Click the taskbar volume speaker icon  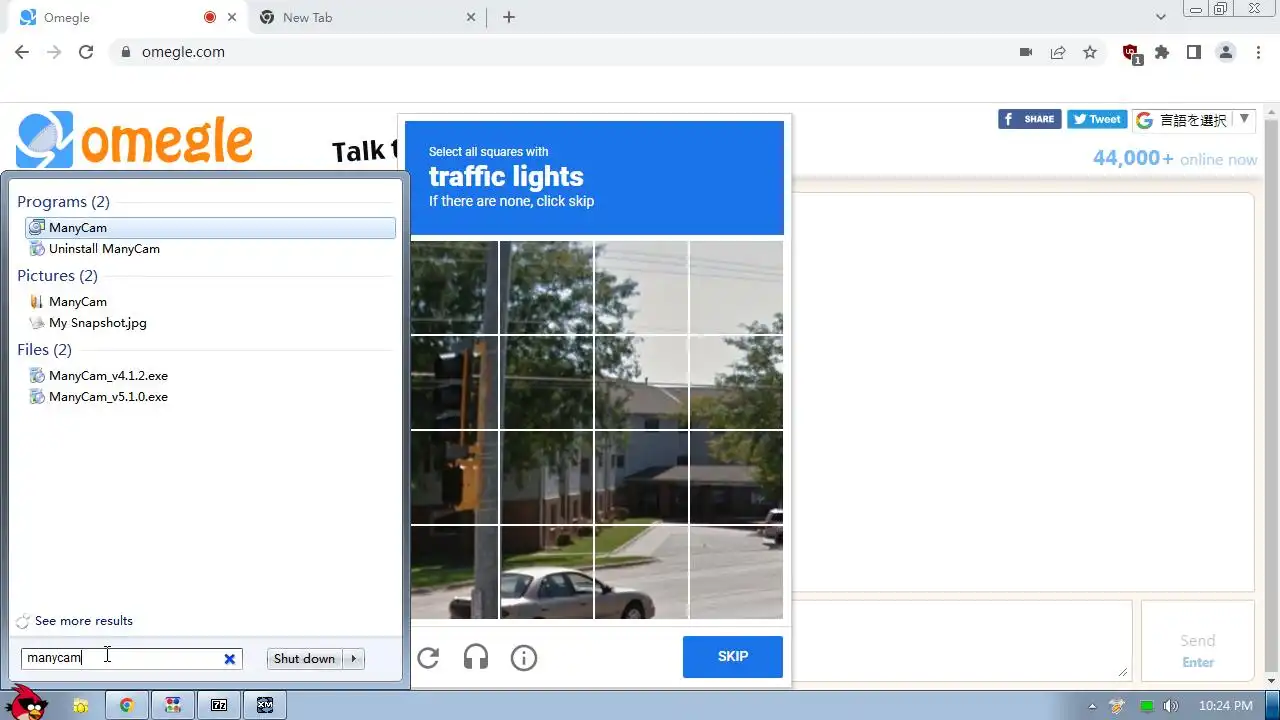1171,706
